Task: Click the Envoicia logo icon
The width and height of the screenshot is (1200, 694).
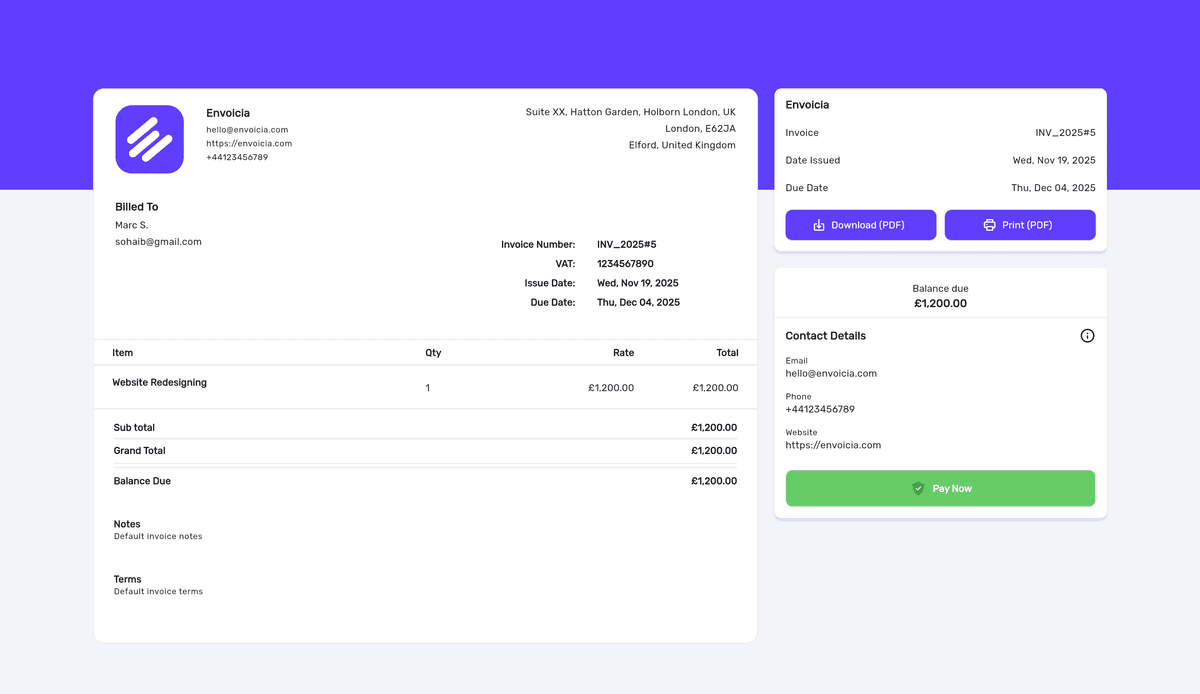Action: pos(149,139)
